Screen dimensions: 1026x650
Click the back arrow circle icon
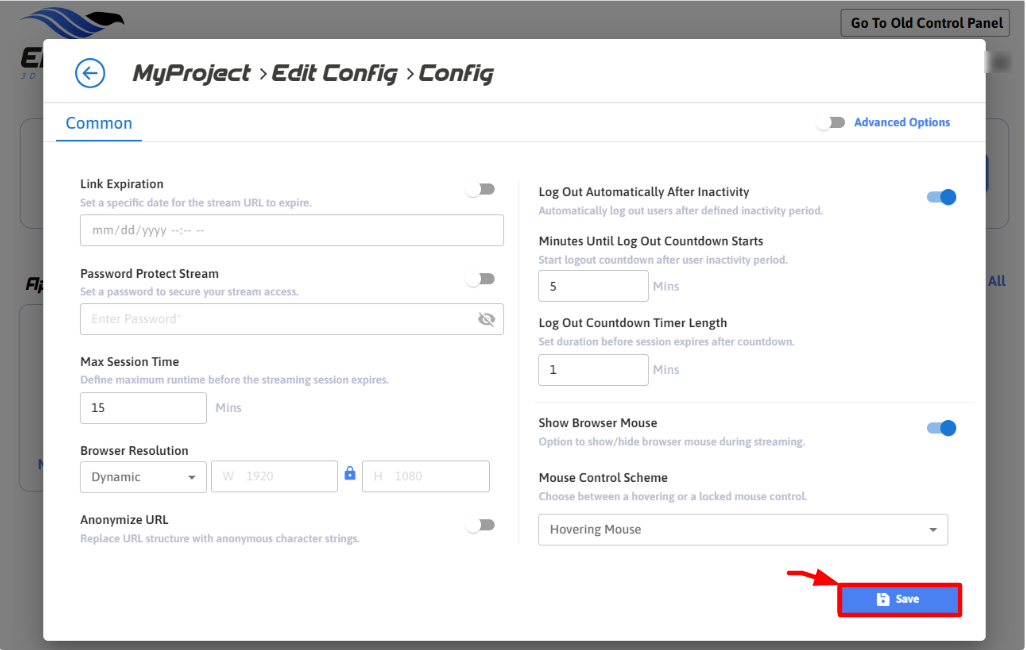pos(90,73)
